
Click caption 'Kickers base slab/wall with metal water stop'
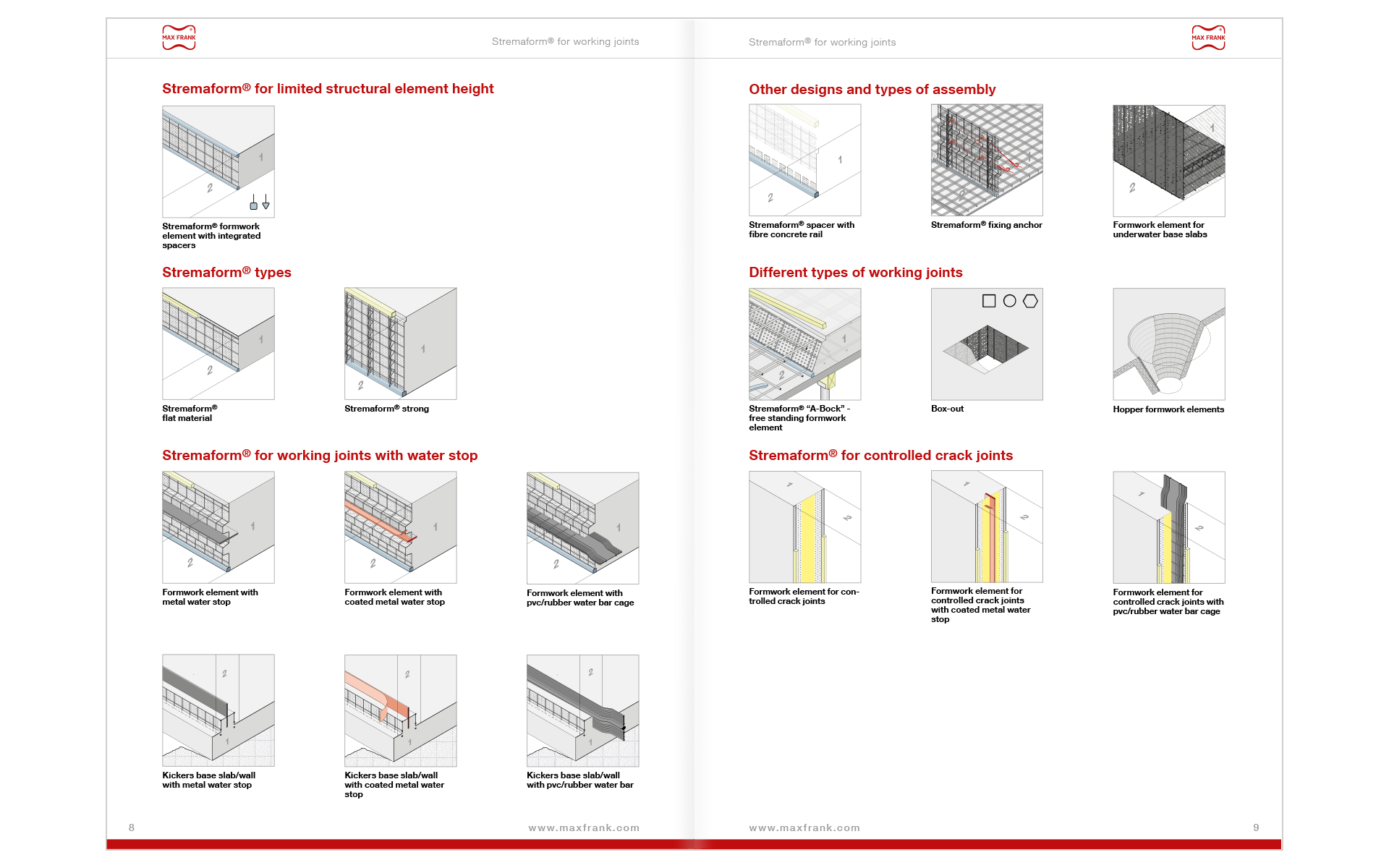coord(208,780)
